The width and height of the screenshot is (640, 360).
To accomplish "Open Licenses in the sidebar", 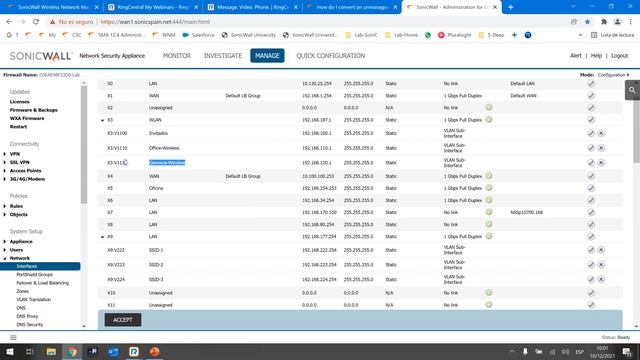I will click(x=20, y=102).
